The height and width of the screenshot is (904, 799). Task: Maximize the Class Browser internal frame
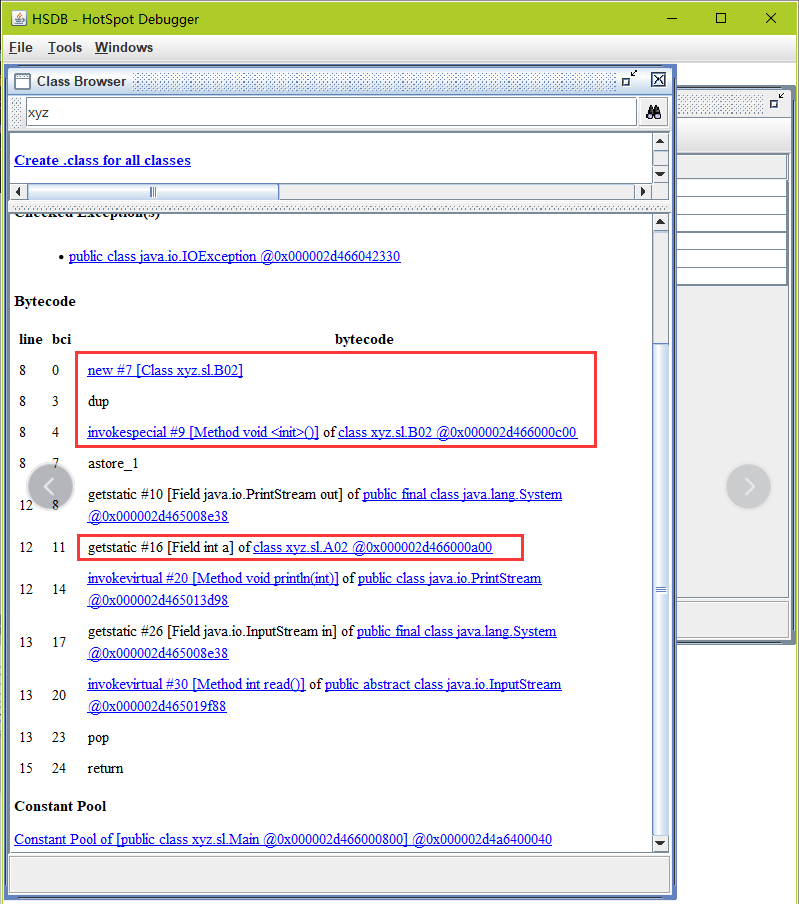tap(629, 80)
